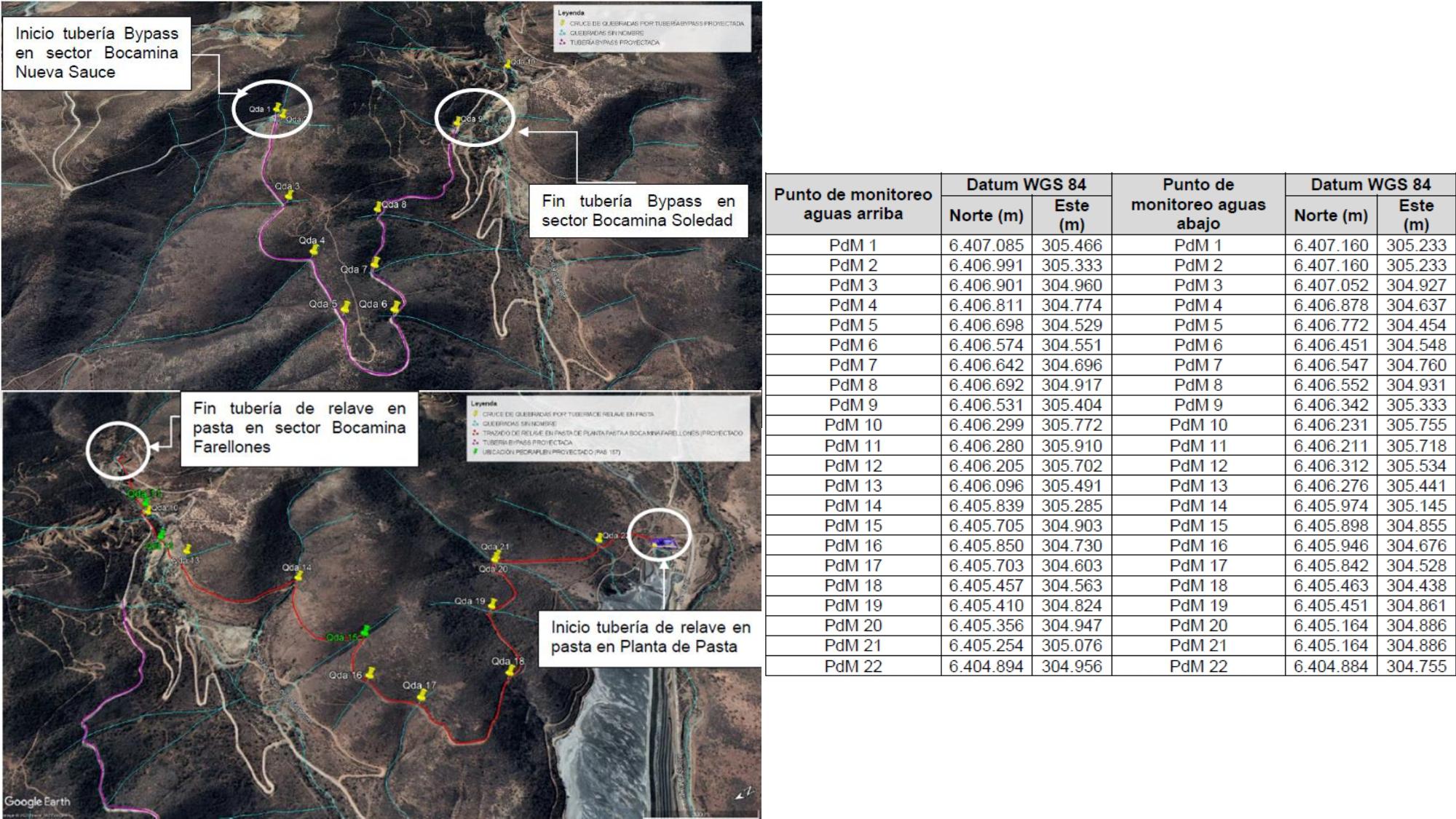
Task: Click the Qda 18 yellow pushpin
Action: tap(510, 670)
